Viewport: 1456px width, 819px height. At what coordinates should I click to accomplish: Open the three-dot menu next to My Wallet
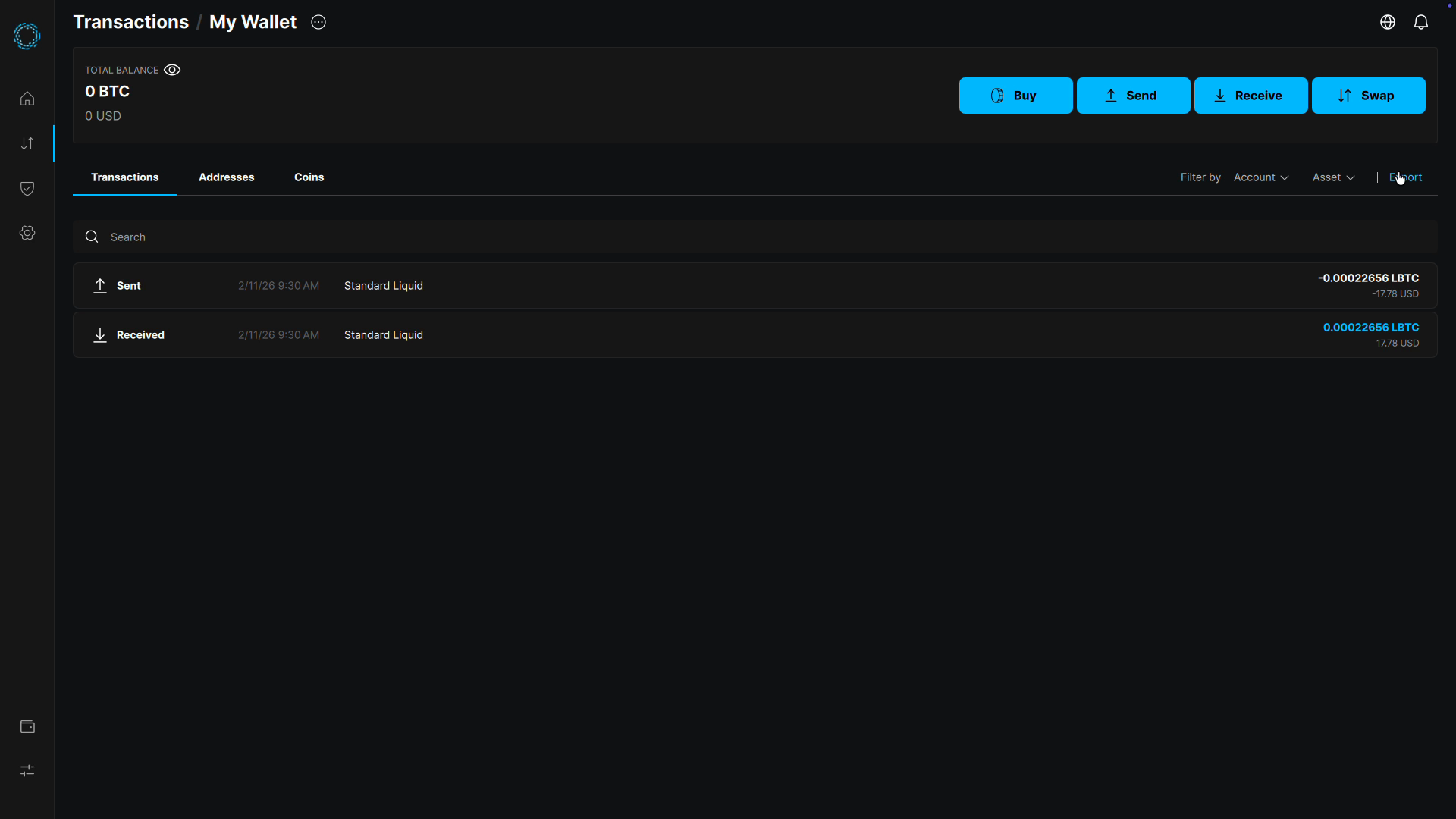click(318, 22)
